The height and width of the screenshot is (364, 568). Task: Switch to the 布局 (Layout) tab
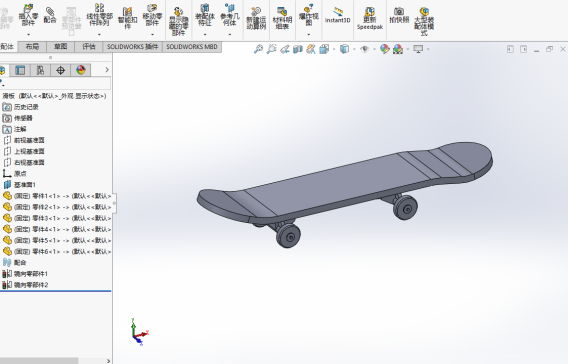[32, 47]
